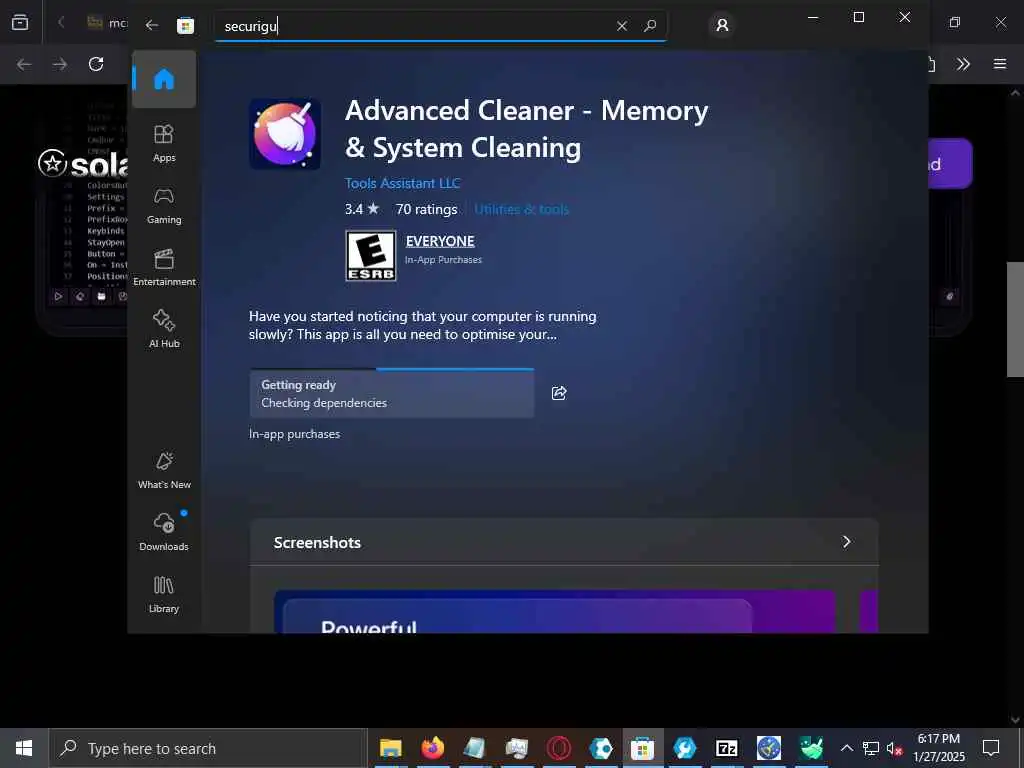The image size is (1024, 768).
Task: Open the Library section in sidebar
Action: [x=164, y=594]
